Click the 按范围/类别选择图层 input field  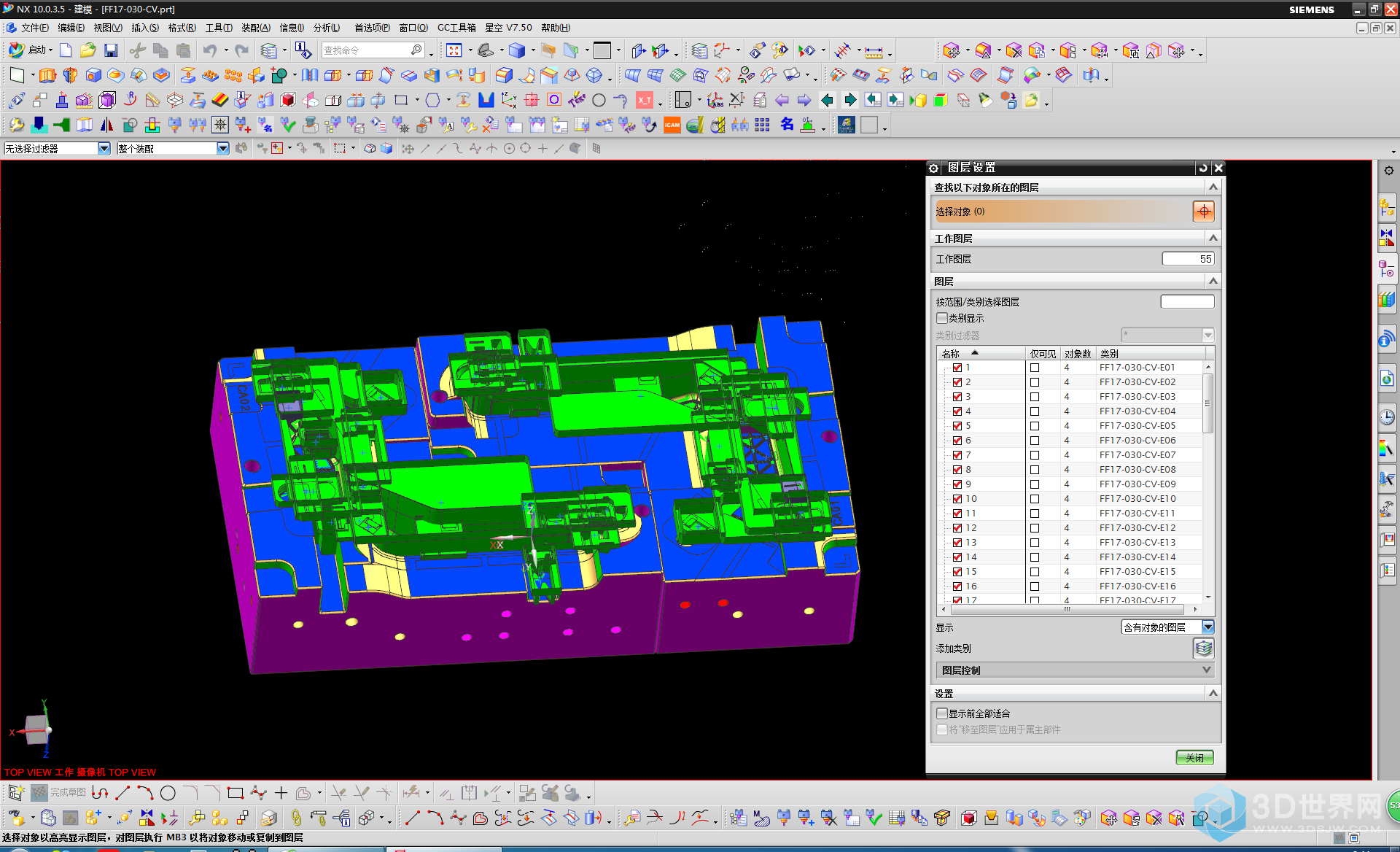tap(1187, 302)
